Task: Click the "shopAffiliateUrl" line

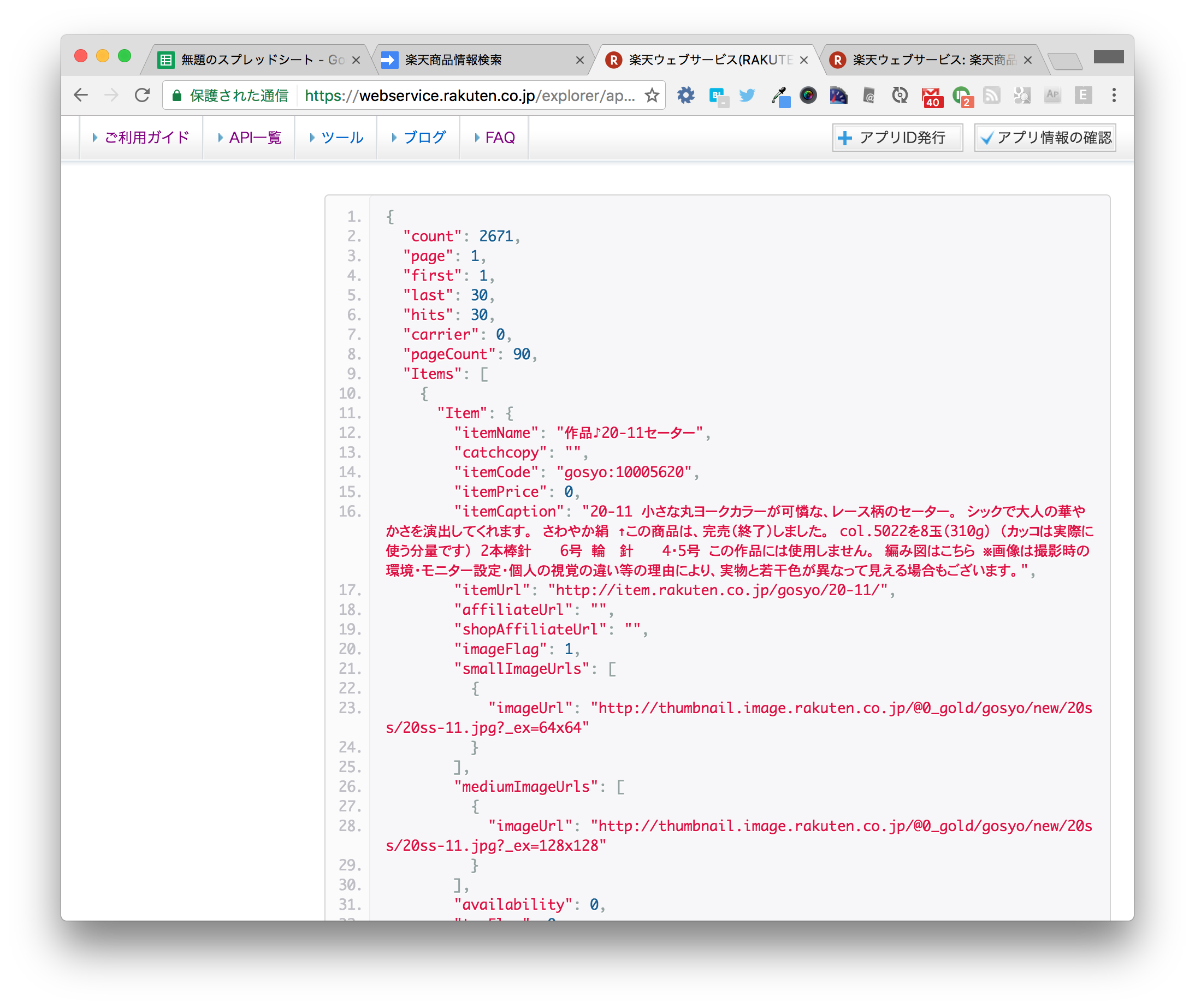Action: [x=551, y=629]
